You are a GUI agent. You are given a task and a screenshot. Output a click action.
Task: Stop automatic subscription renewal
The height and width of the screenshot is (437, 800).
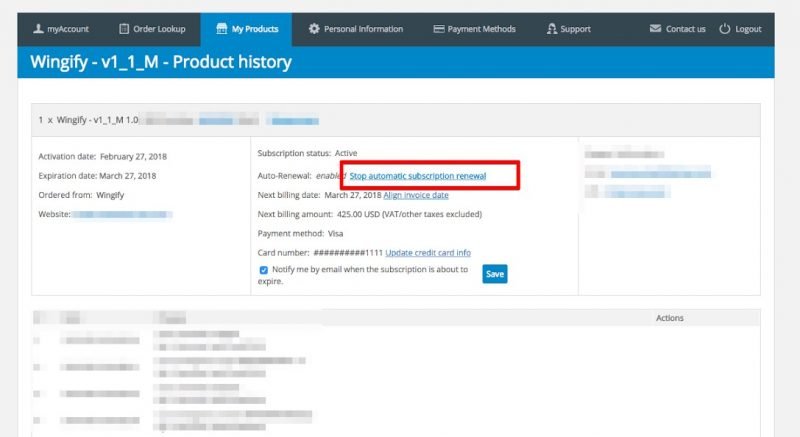[x=418, y=176]
